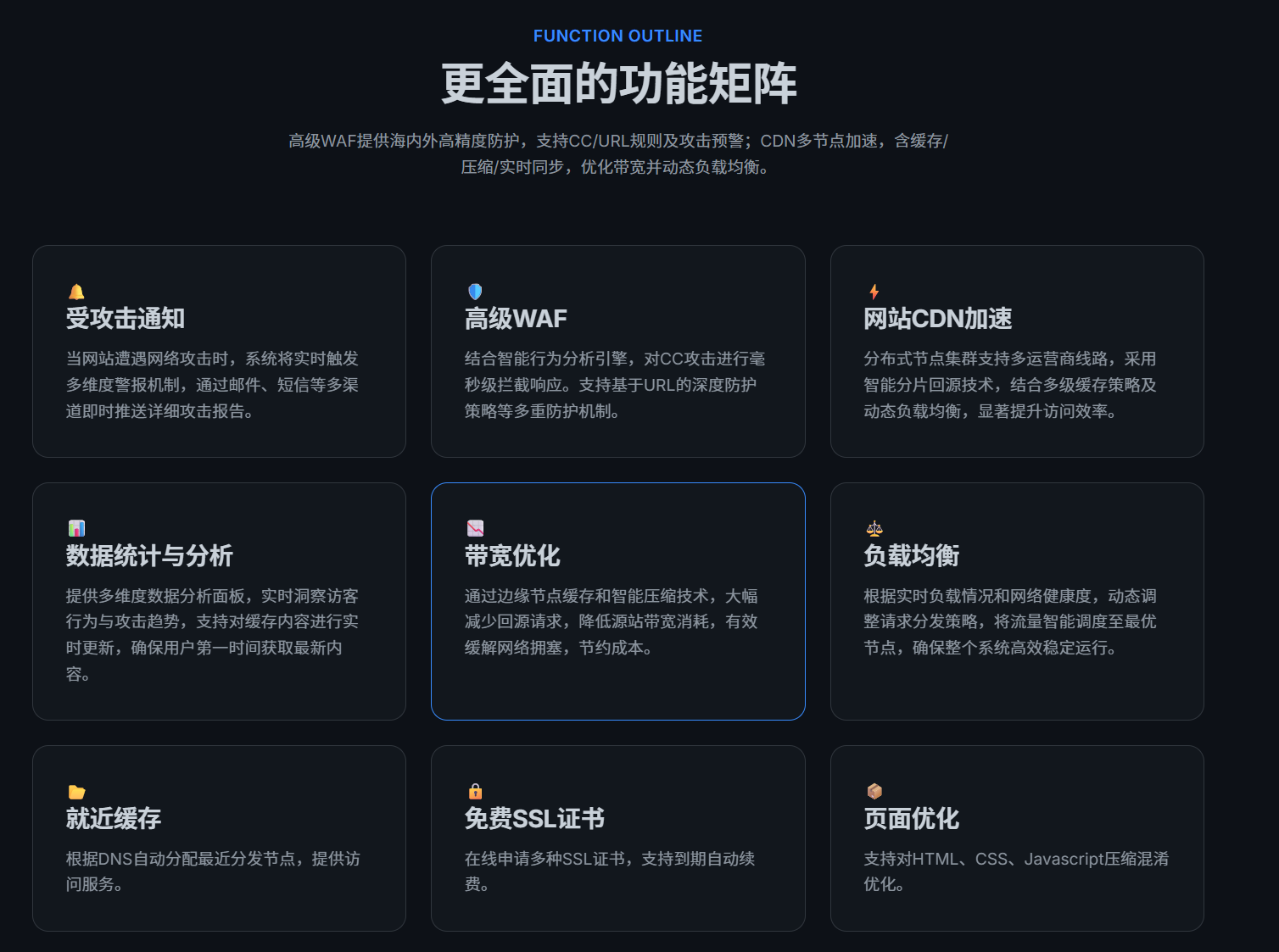Click the lock icon on 免费SSL证书 card

coord(475,792)
